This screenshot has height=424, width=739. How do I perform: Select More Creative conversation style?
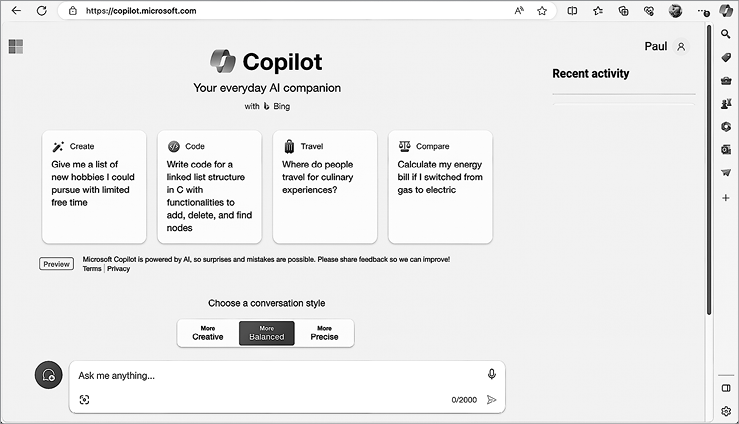[x=208, y=333]
